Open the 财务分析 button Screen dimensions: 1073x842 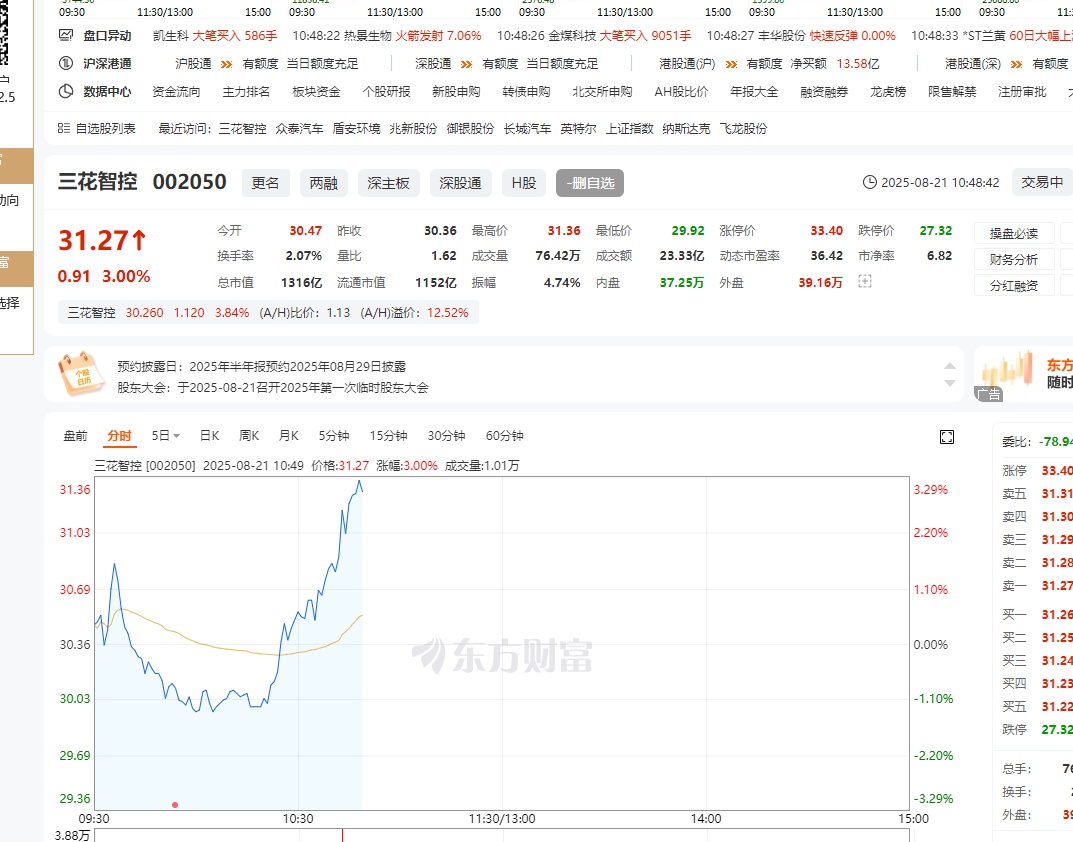1014,259
